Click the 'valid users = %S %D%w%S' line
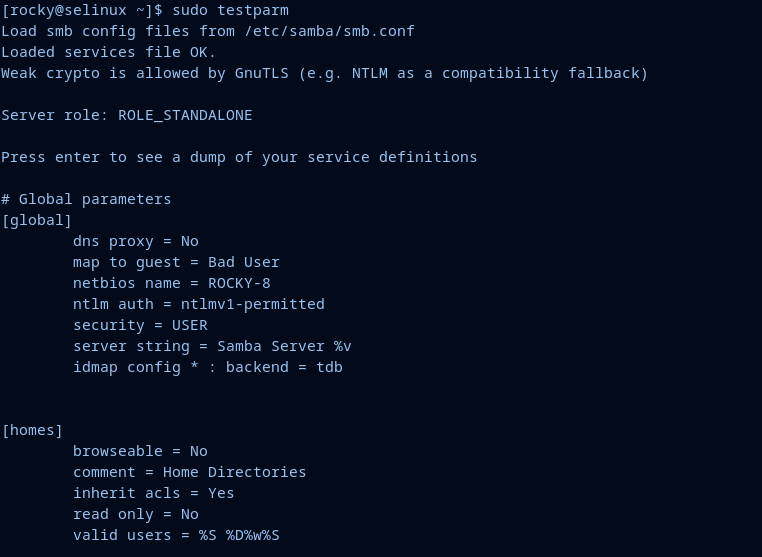 [176, 535]
